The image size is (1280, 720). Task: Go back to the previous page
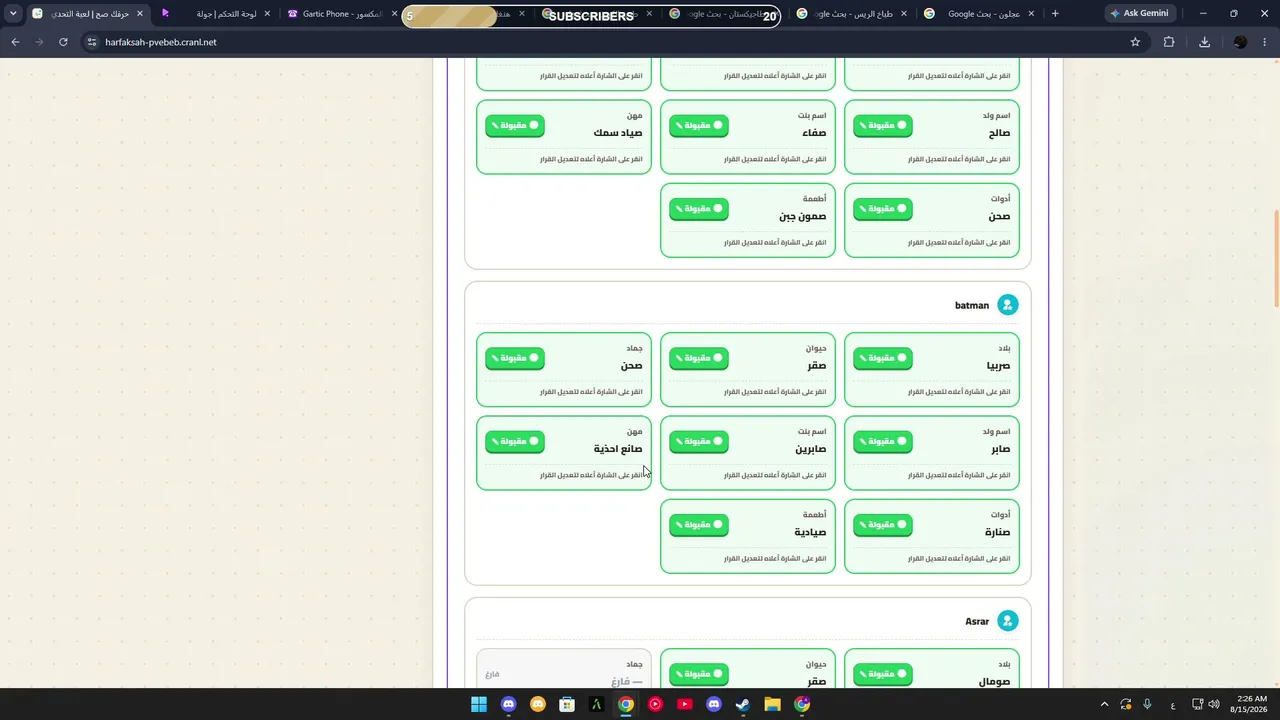(x=15, y=42)
